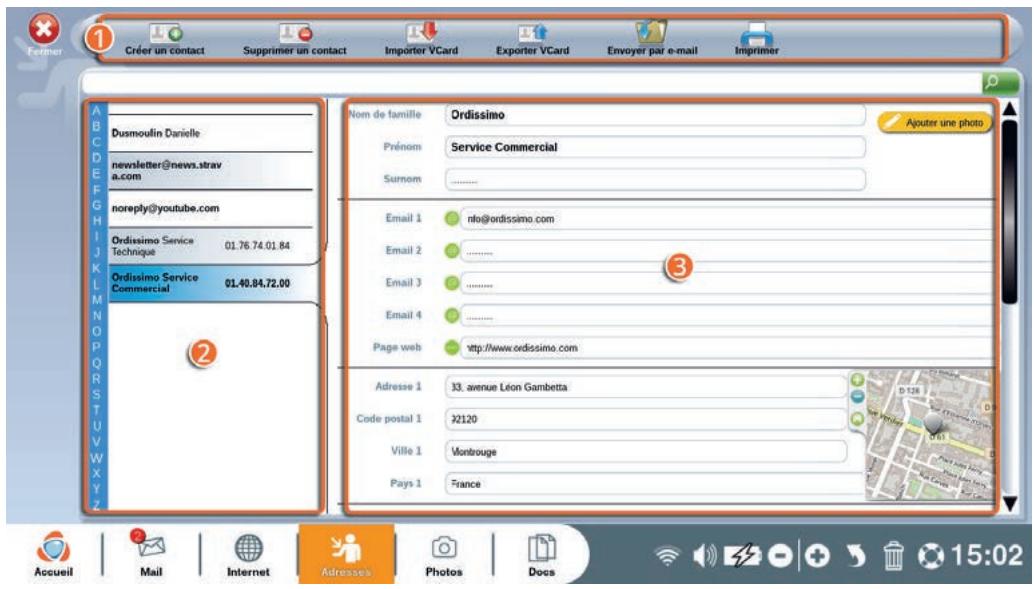Click the scrollbar up arrow
Viewport: 1034px width, 589px height.
[x=1010, y=109]
